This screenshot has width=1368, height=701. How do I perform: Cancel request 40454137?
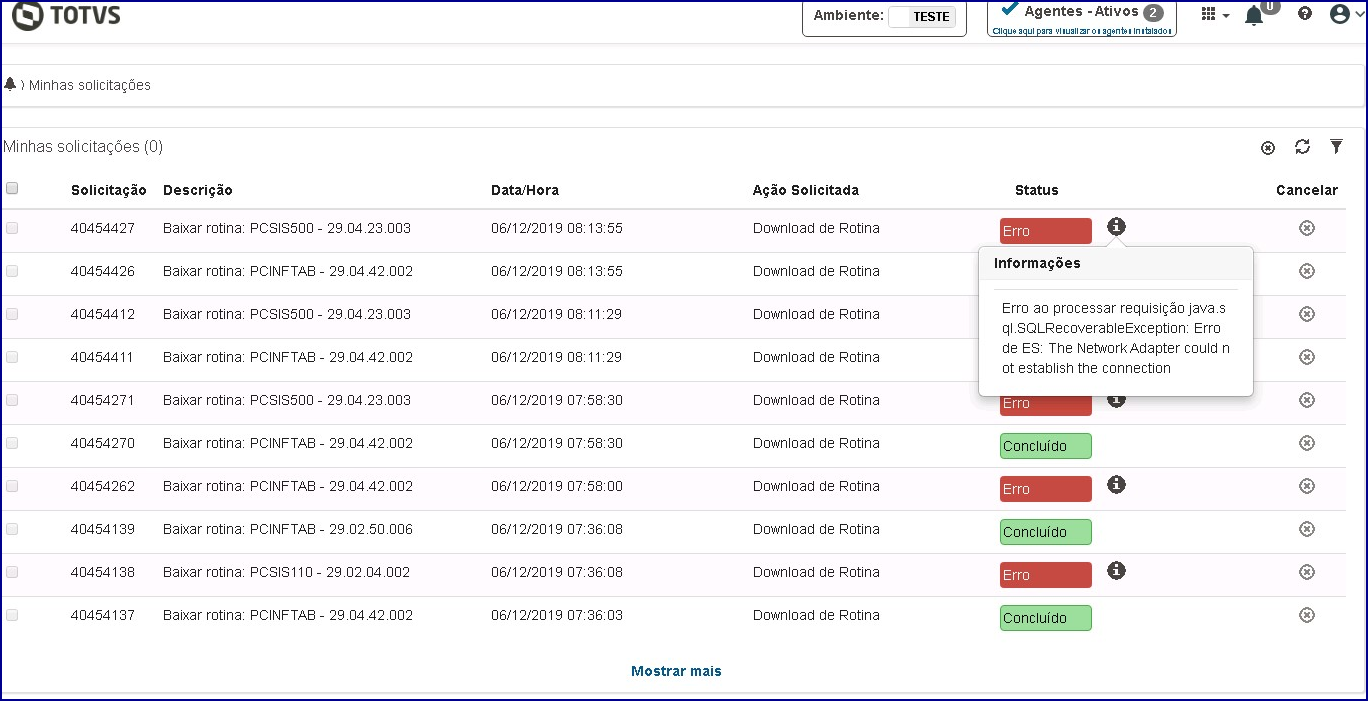[1306, 615]
